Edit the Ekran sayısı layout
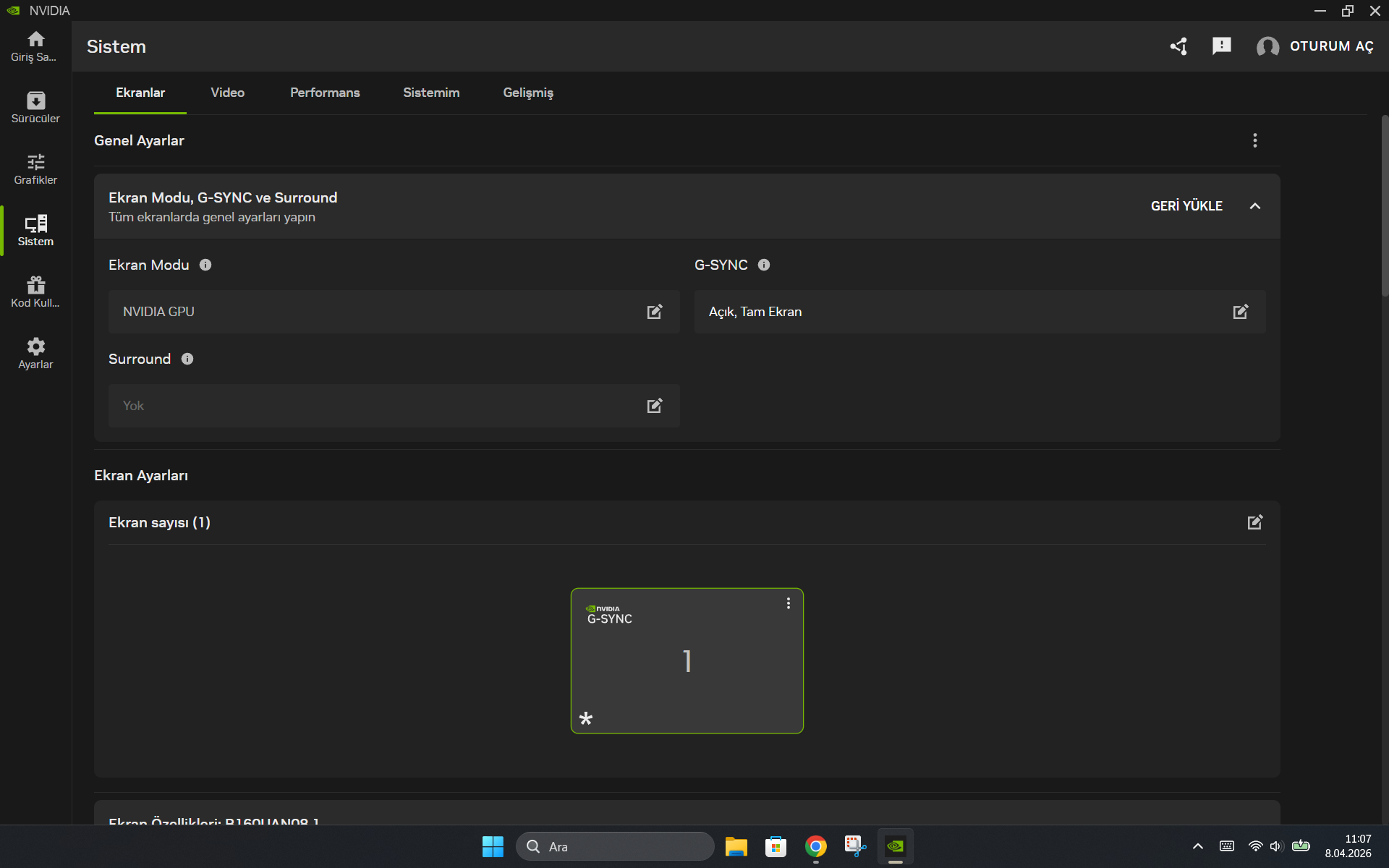 tap(1255, 522)
